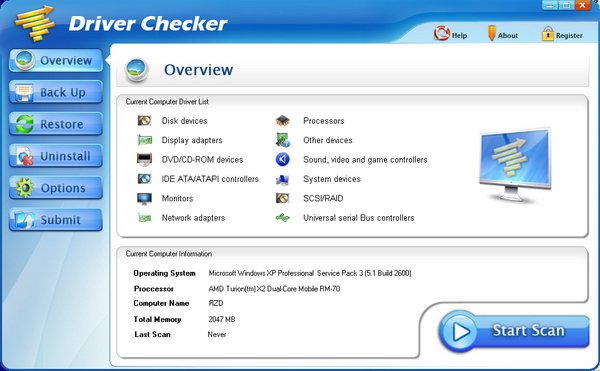Click the SCSI/RAID icon
Viewport: 600px width, 371px height.
tap(283, 199)
